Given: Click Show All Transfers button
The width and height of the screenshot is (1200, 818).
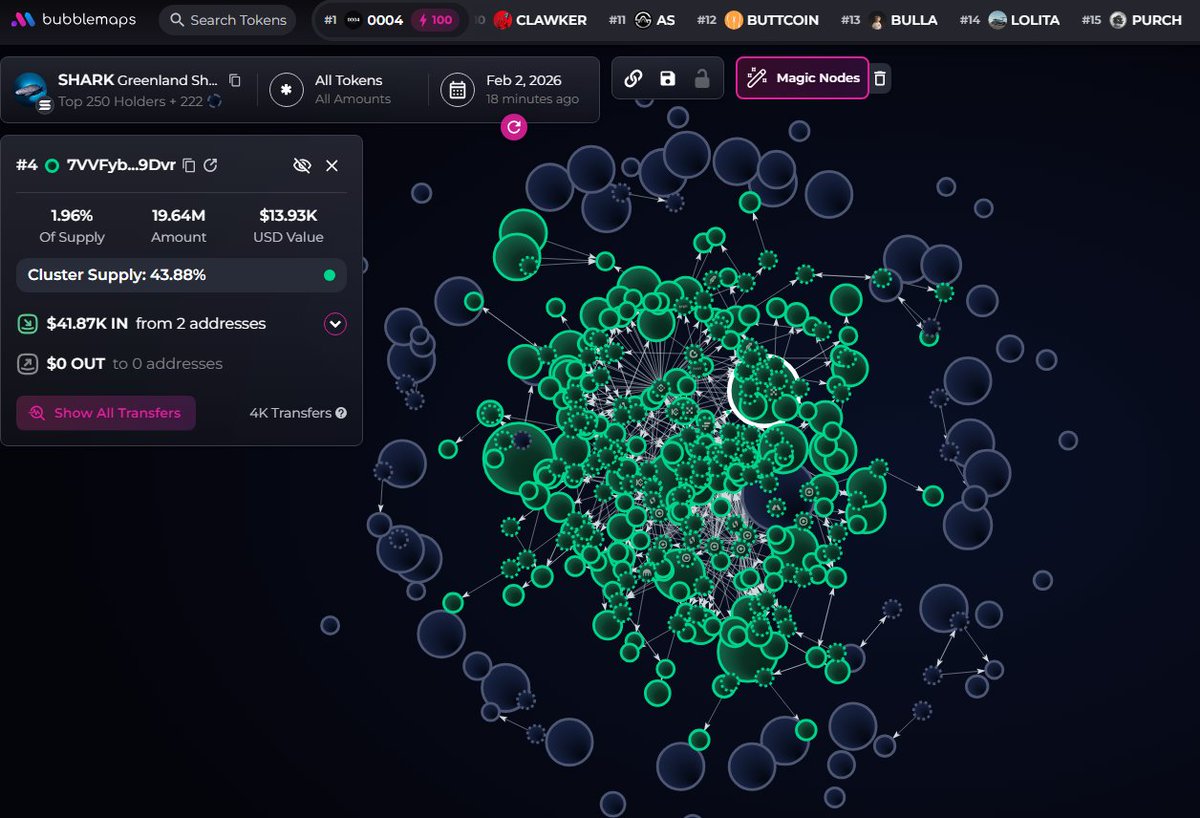Looking at the screenshot, I should tap(106, 413).
